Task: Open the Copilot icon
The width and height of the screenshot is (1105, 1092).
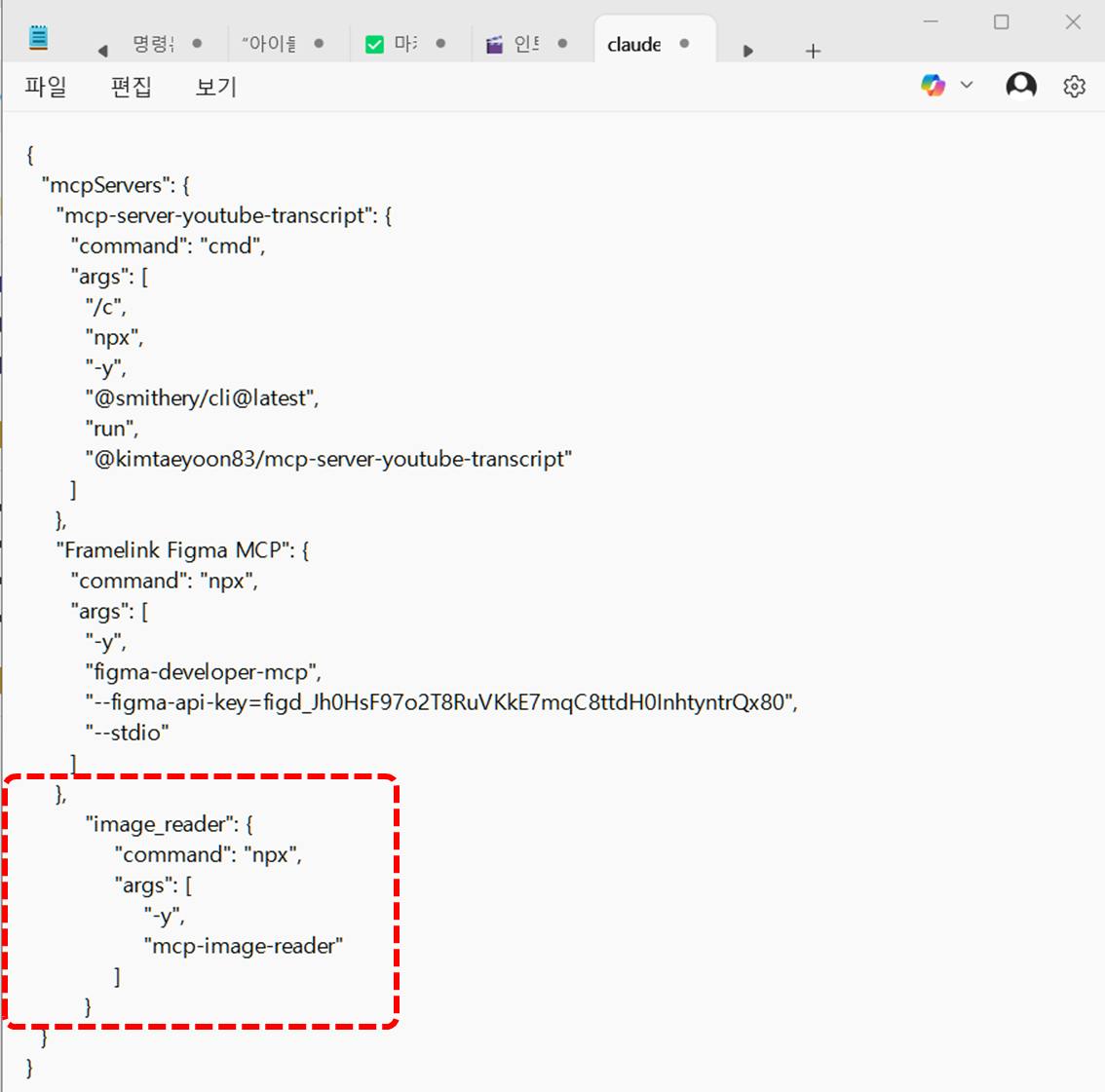Action: pyautogui.click(x=933, y=86)
